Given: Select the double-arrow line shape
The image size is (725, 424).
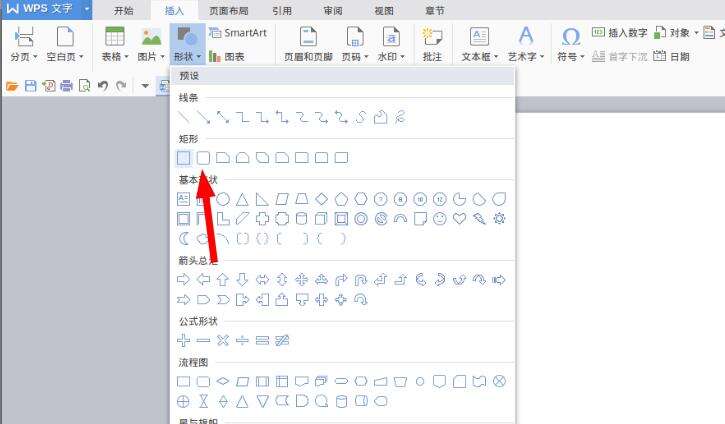Looking at the screenshot, I should (223, 117).
